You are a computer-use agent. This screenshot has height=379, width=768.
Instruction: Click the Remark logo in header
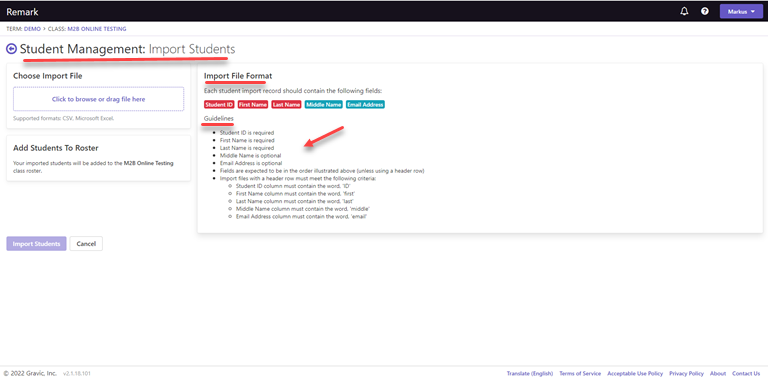tap(22, 12)
